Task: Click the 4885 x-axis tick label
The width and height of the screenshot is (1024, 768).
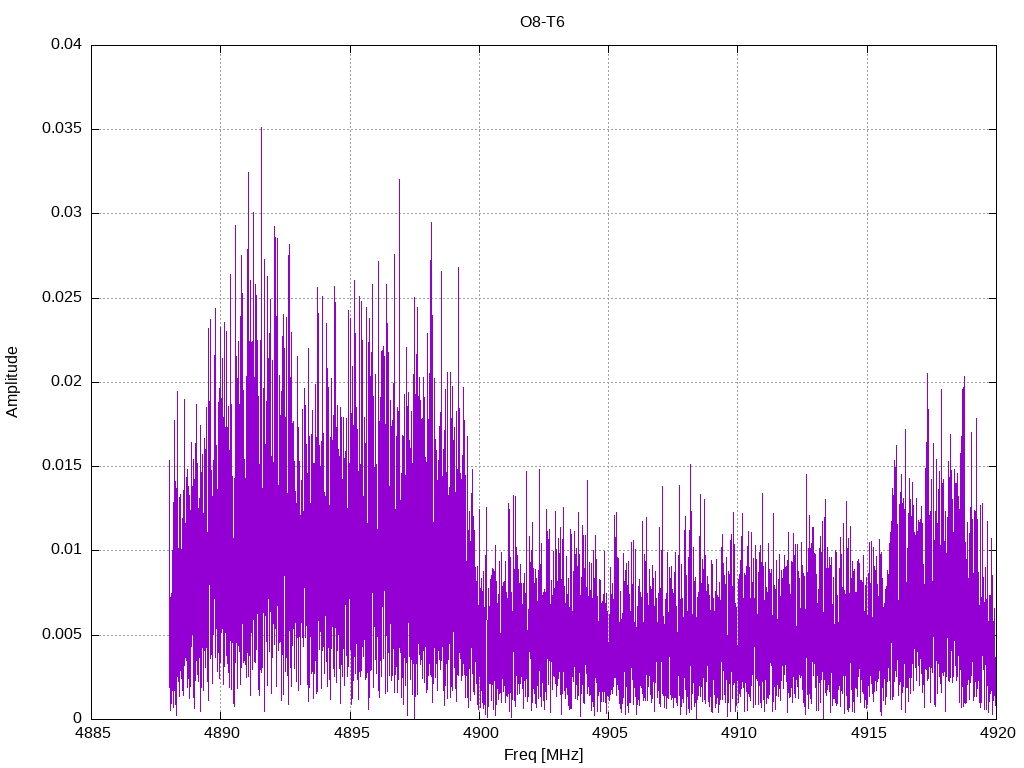Action: tap(91, 734)
